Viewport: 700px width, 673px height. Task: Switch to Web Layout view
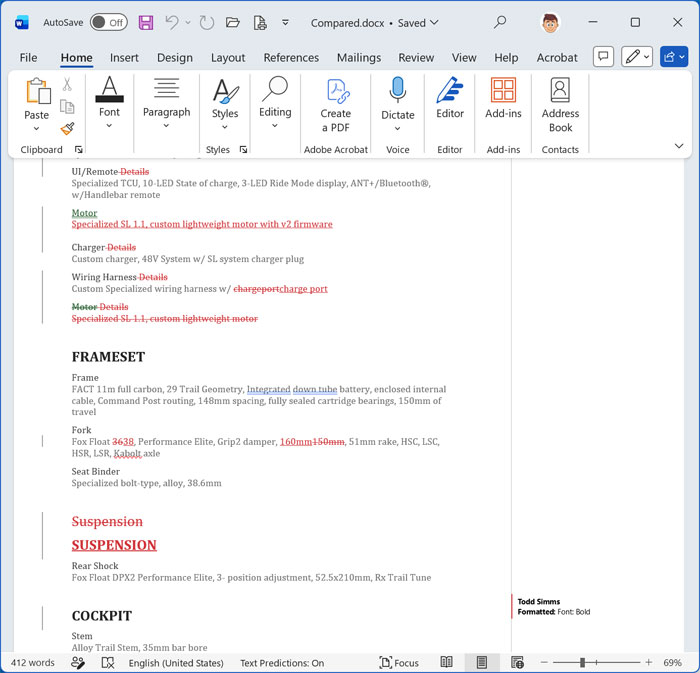tap(517, 662)
